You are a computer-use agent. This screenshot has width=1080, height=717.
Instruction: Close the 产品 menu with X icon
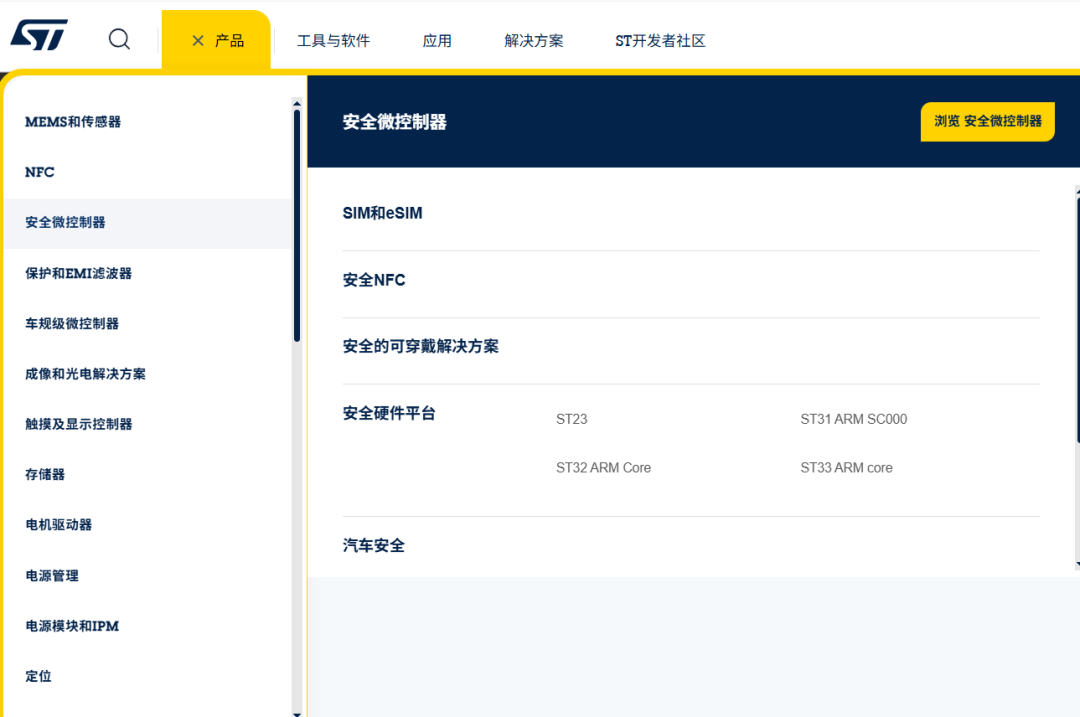[x=198, y=41]
